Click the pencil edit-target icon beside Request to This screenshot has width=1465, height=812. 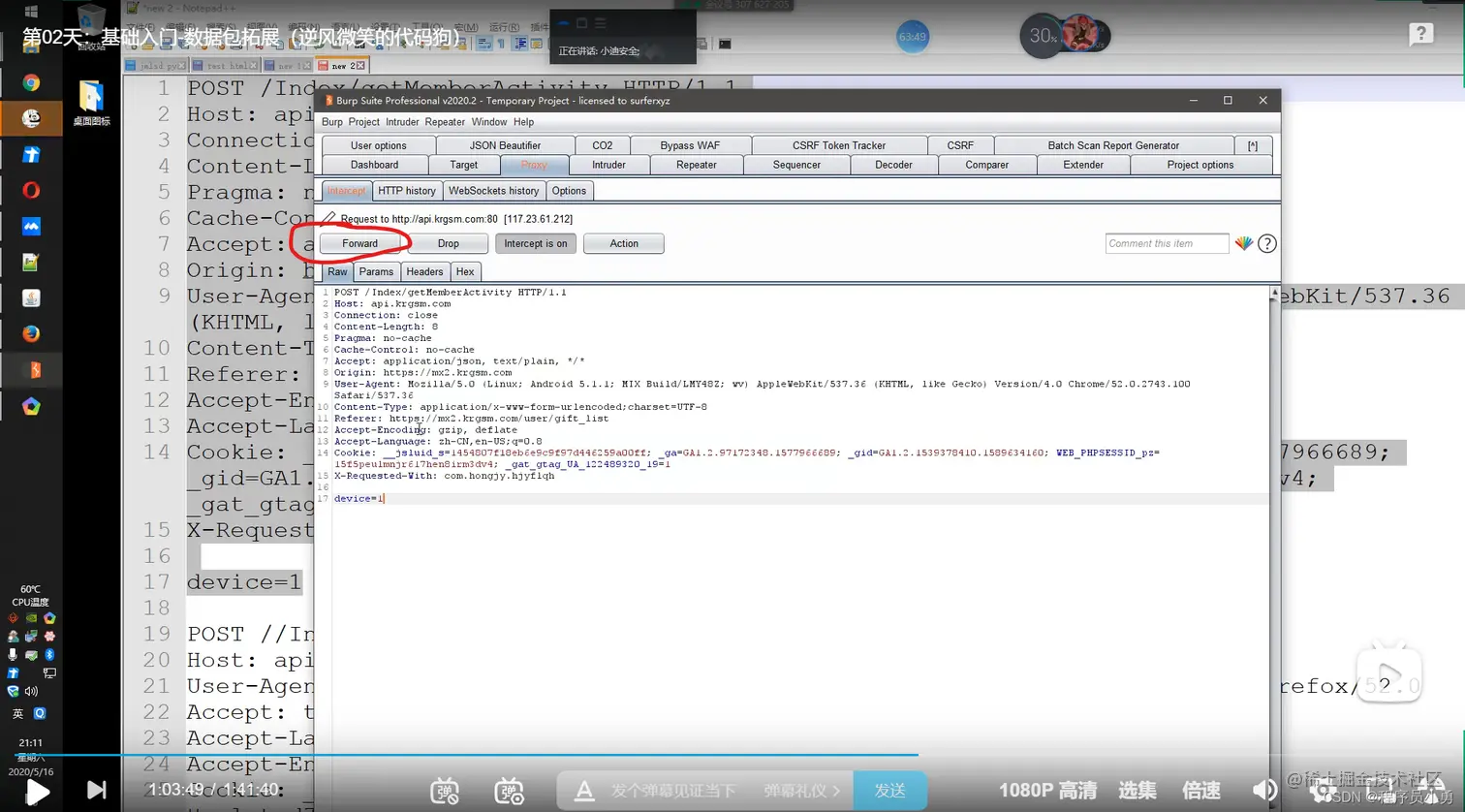329,219
